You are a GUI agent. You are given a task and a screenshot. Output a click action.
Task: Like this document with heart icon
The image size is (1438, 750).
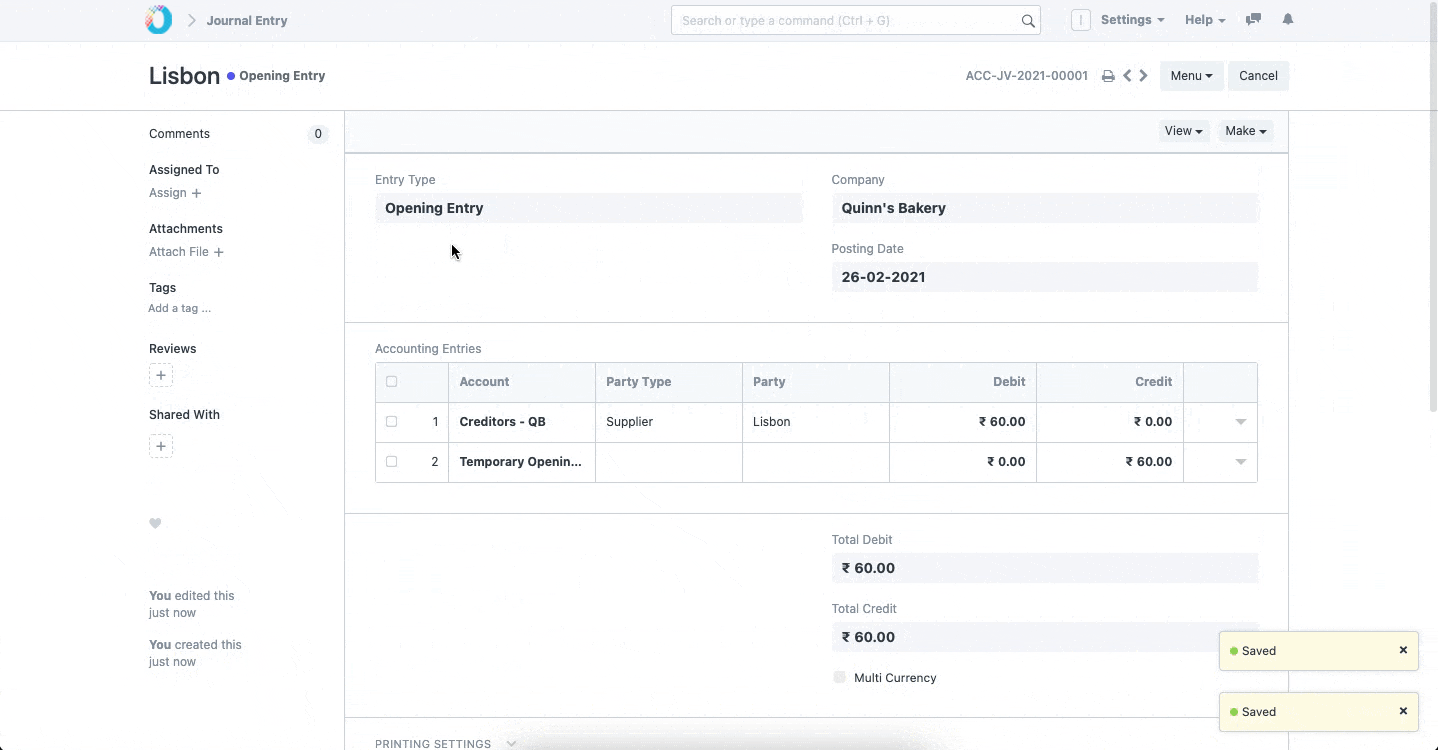155,523
